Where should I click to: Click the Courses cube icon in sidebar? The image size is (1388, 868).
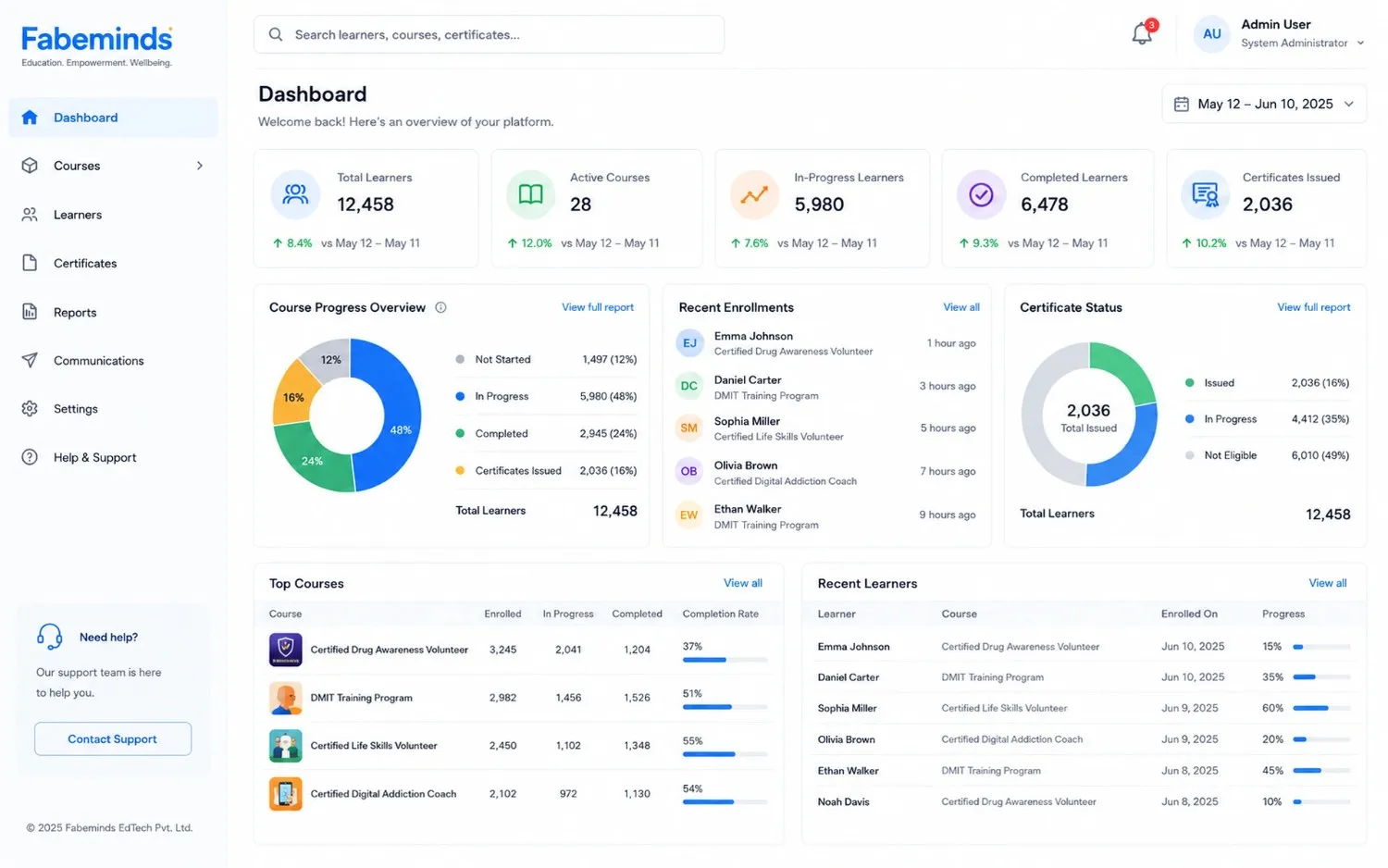tap(30, 166)
